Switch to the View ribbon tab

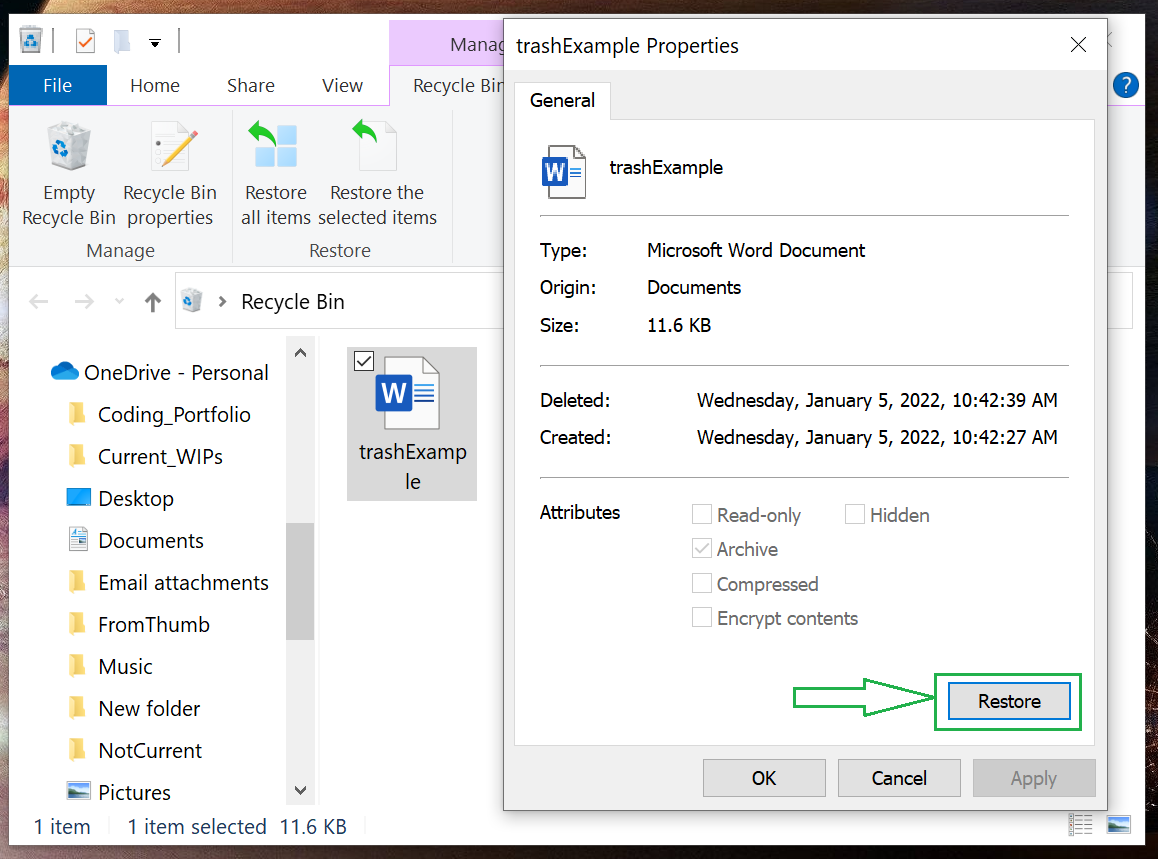click(342, 86)
